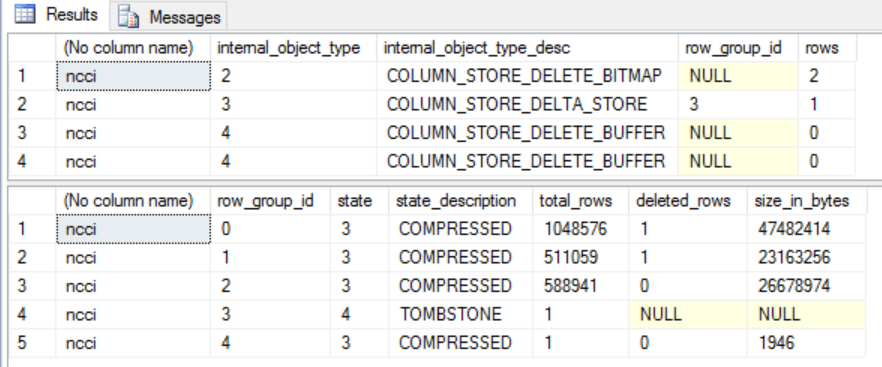Click the deleted_rows column header
Viewport: 882px width, 367px height.
tap(688, 200)
